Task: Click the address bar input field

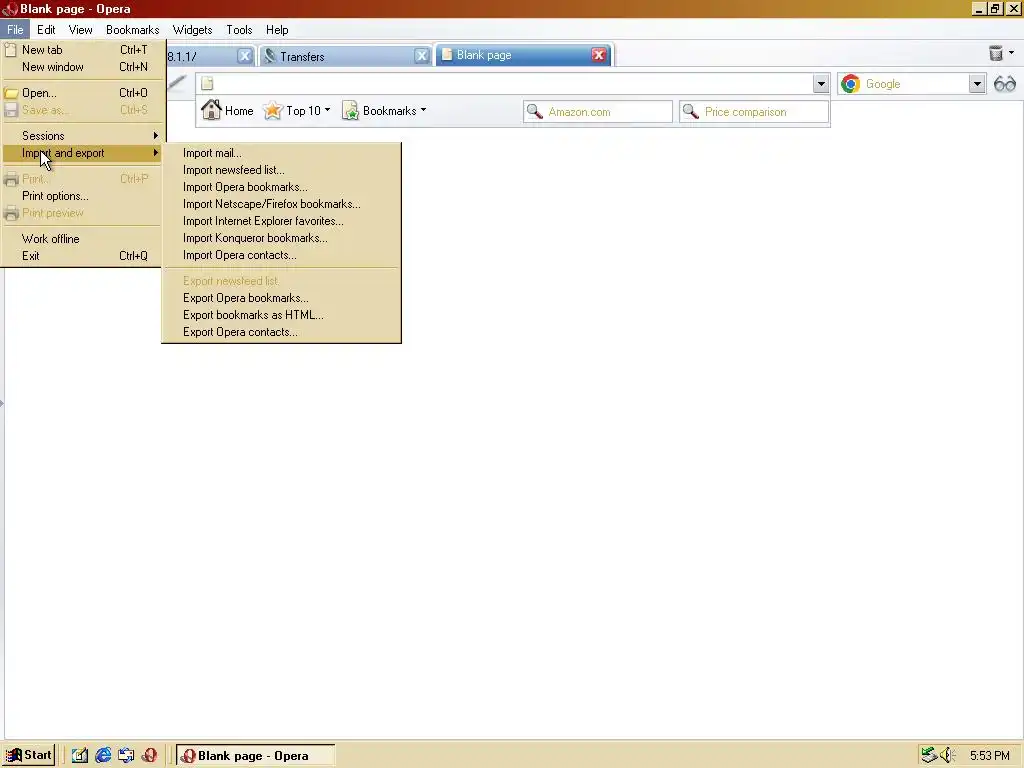Action: point(513,84)
